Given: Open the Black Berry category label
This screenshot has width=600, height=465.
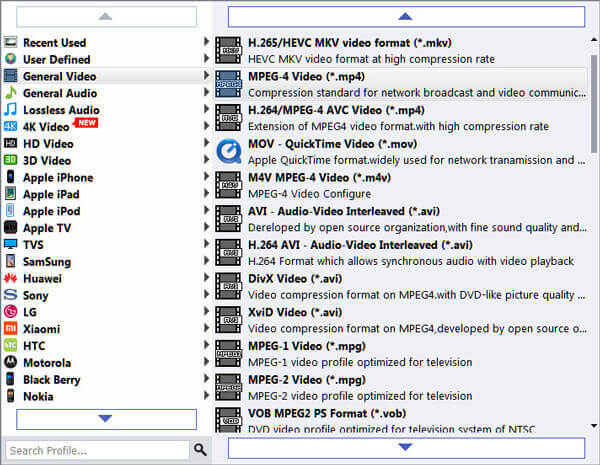Looking at the screenshot, I should tap(52, 380).
